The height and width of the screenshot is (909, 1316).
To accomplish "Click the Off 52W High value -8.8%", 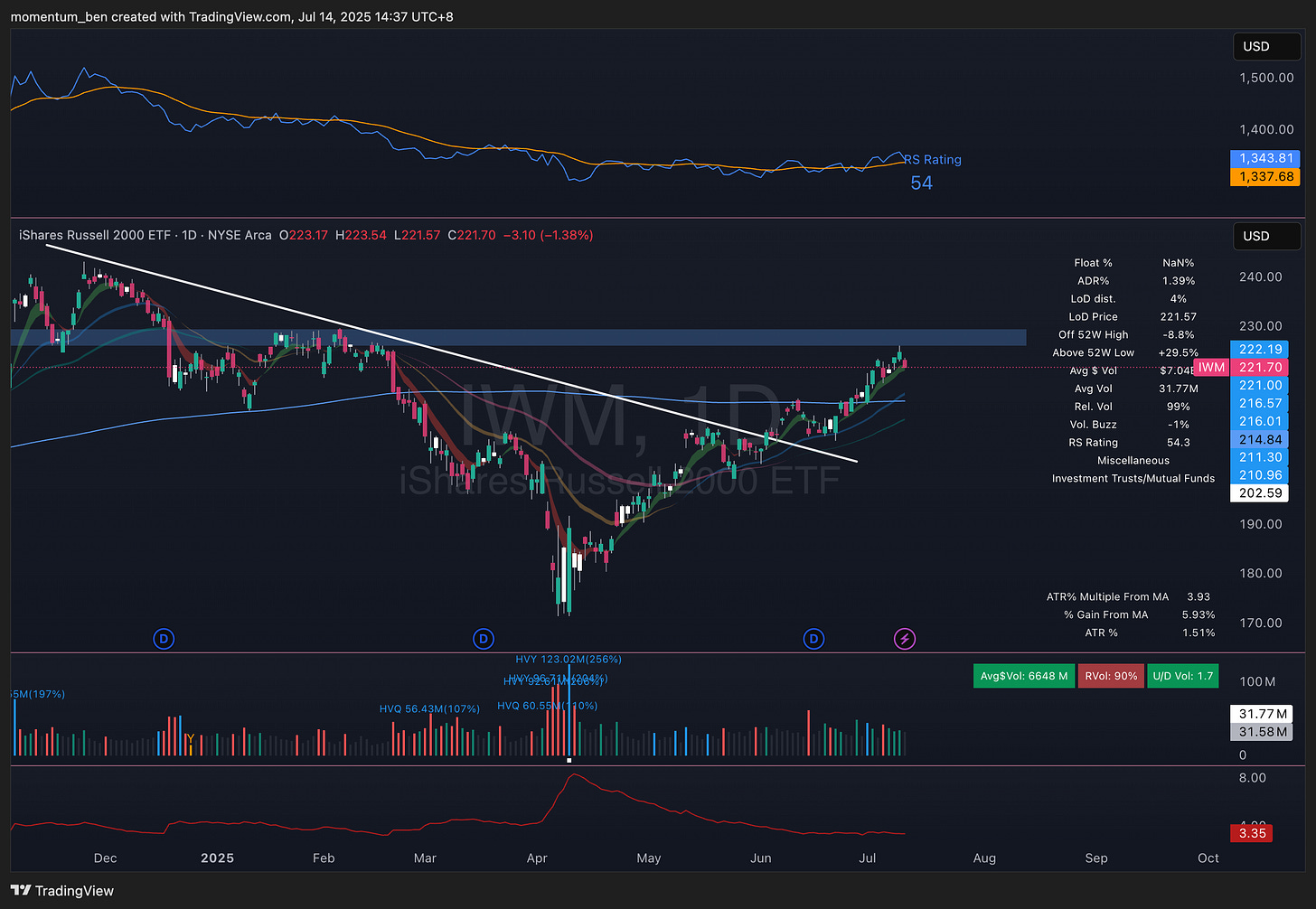I will [1178, 334].
